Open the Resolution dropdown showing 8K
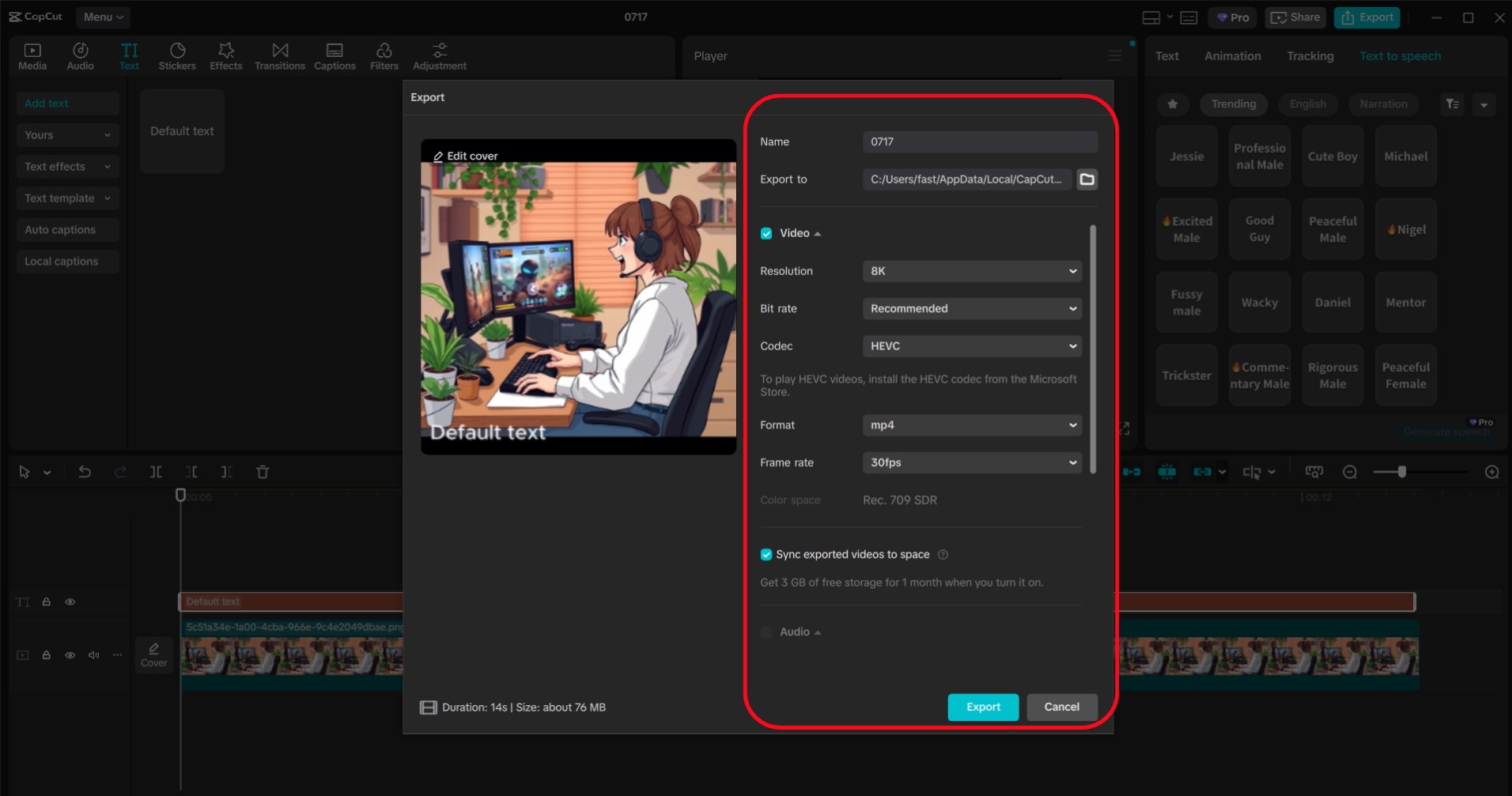The image size is (1512, 796). pyautogui.click(x=972, y=271)
